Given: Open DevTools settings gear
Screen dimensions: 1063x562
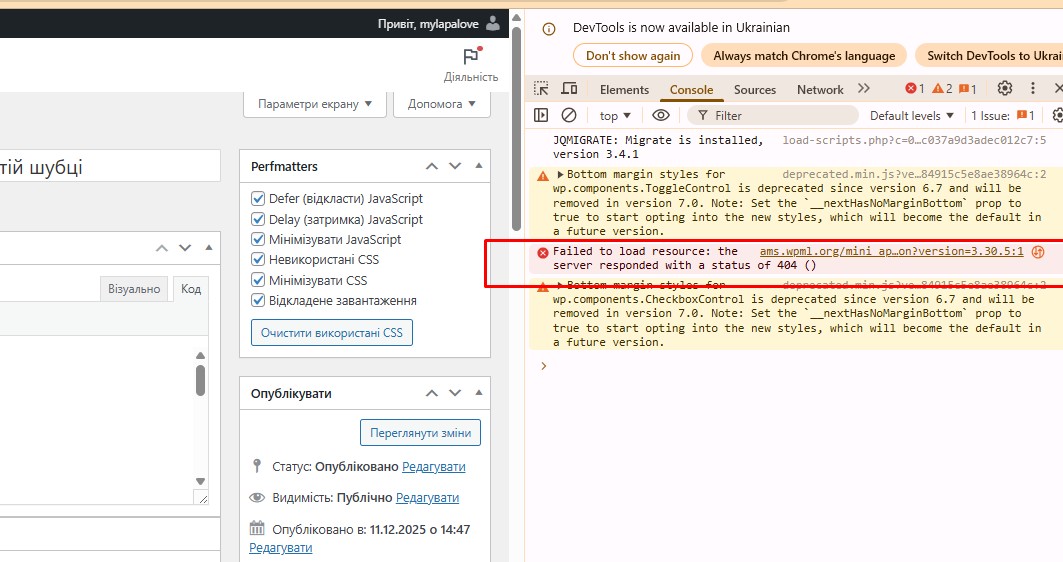Looking at the screenshot, I should 1005,88.
